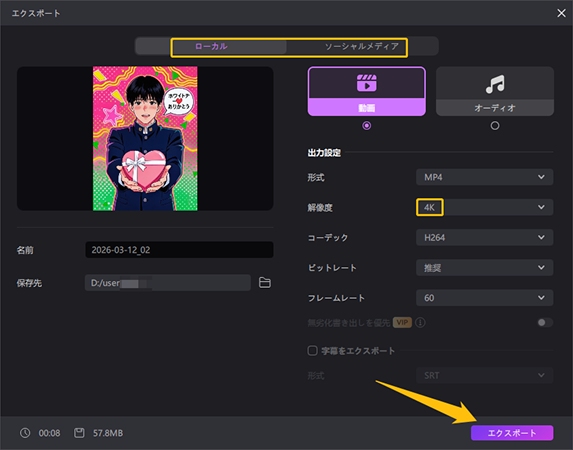Close the export dialog
The width and height of the screenshot is (573, 450).
[561, 13]
